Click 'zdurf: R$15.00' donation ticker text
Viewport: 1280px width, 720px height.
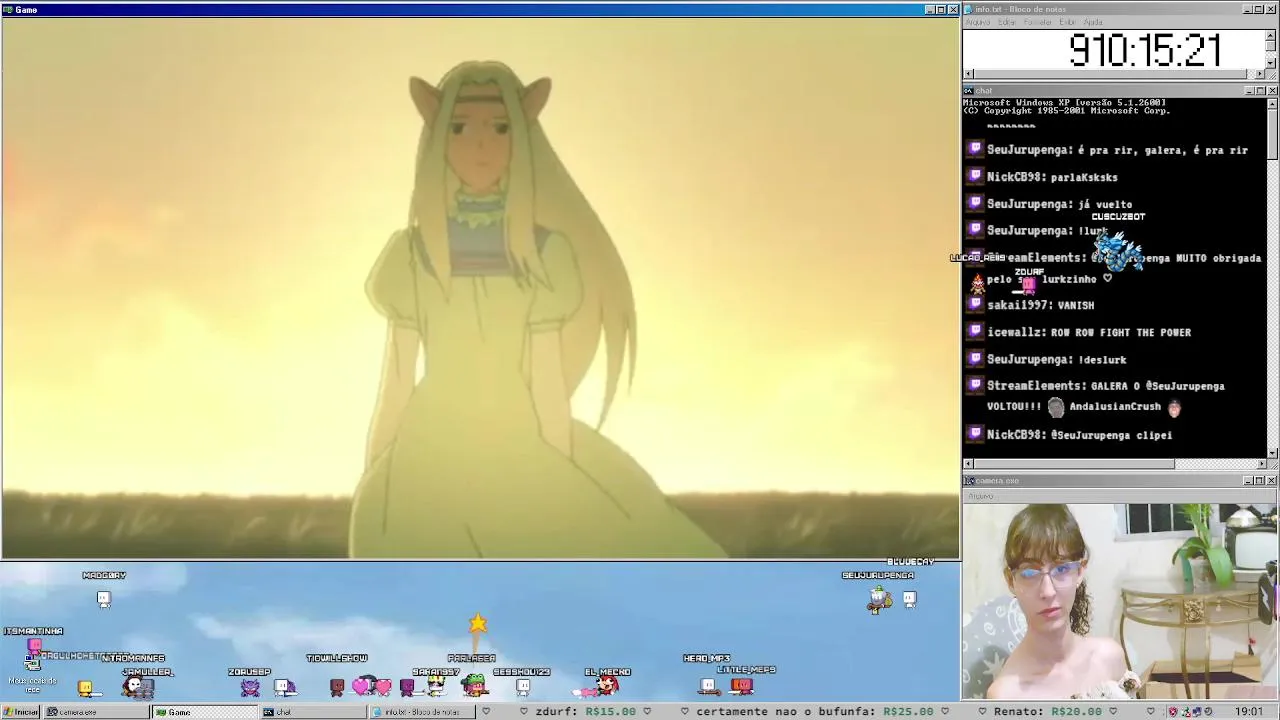point(585,712)
